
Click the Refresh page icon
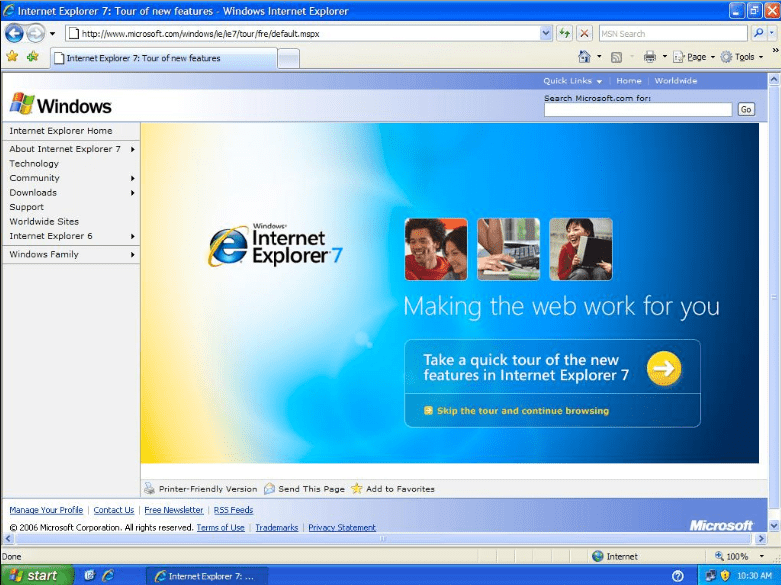coord(565,33)
